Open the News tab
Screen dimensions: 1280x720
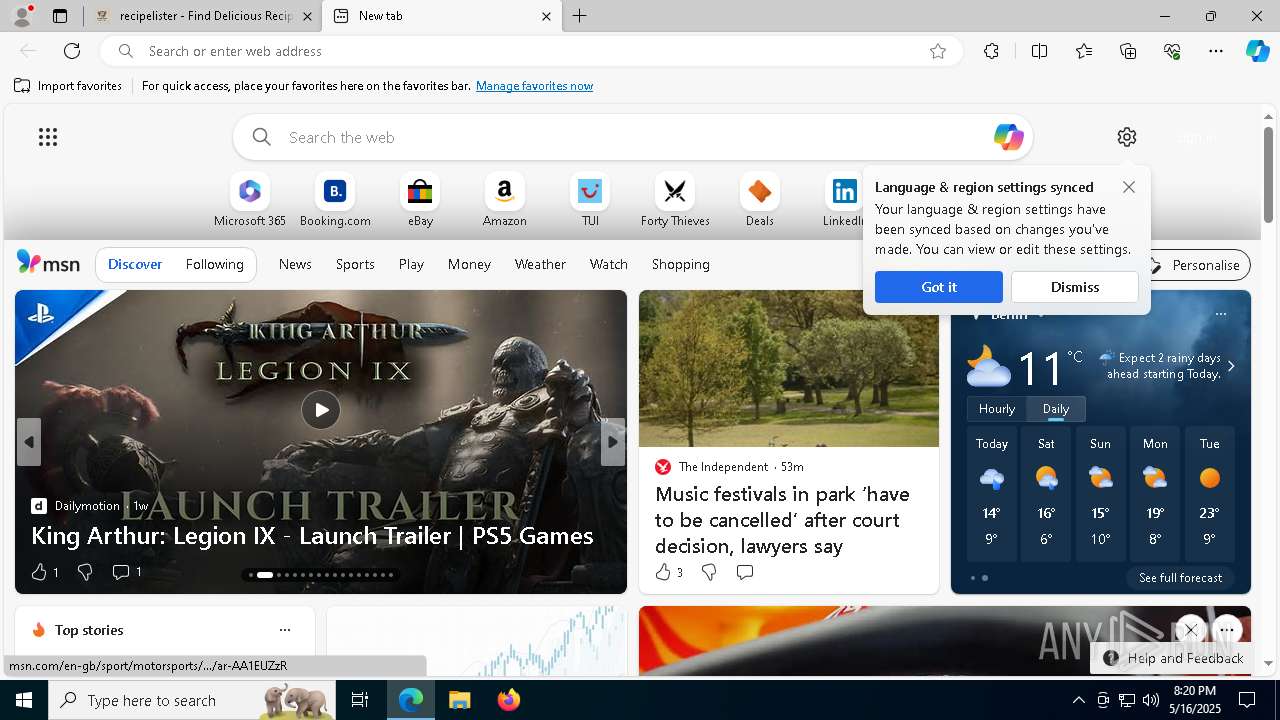point(295,264)
